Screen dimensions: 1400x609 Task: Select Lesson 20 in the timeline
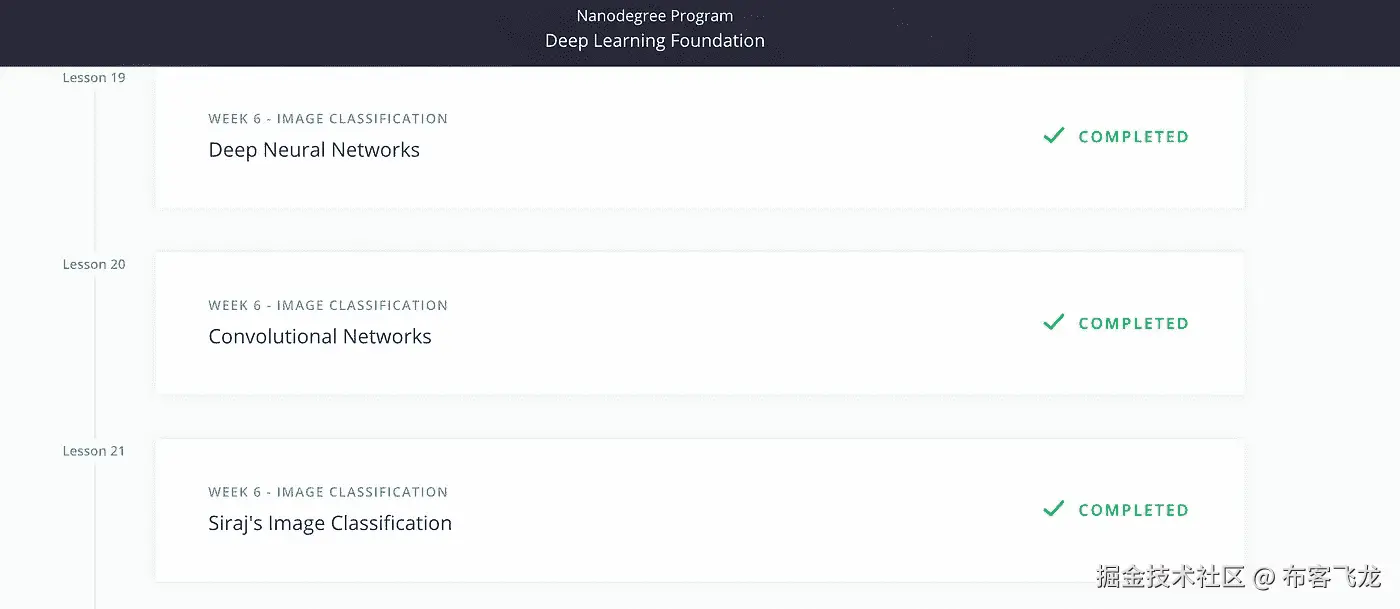94,265
